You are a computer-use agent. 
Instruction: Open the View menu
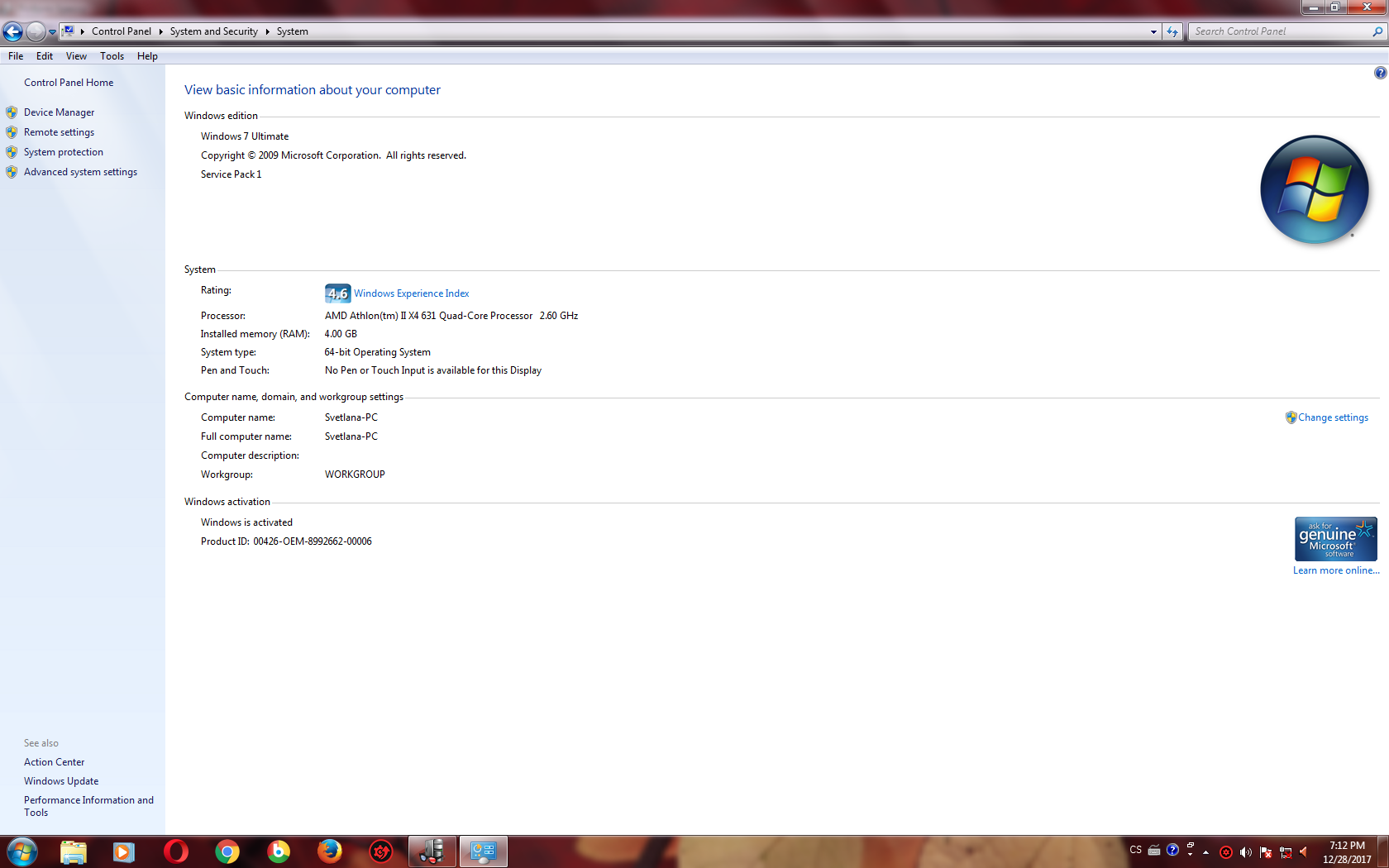pos(76,56)
